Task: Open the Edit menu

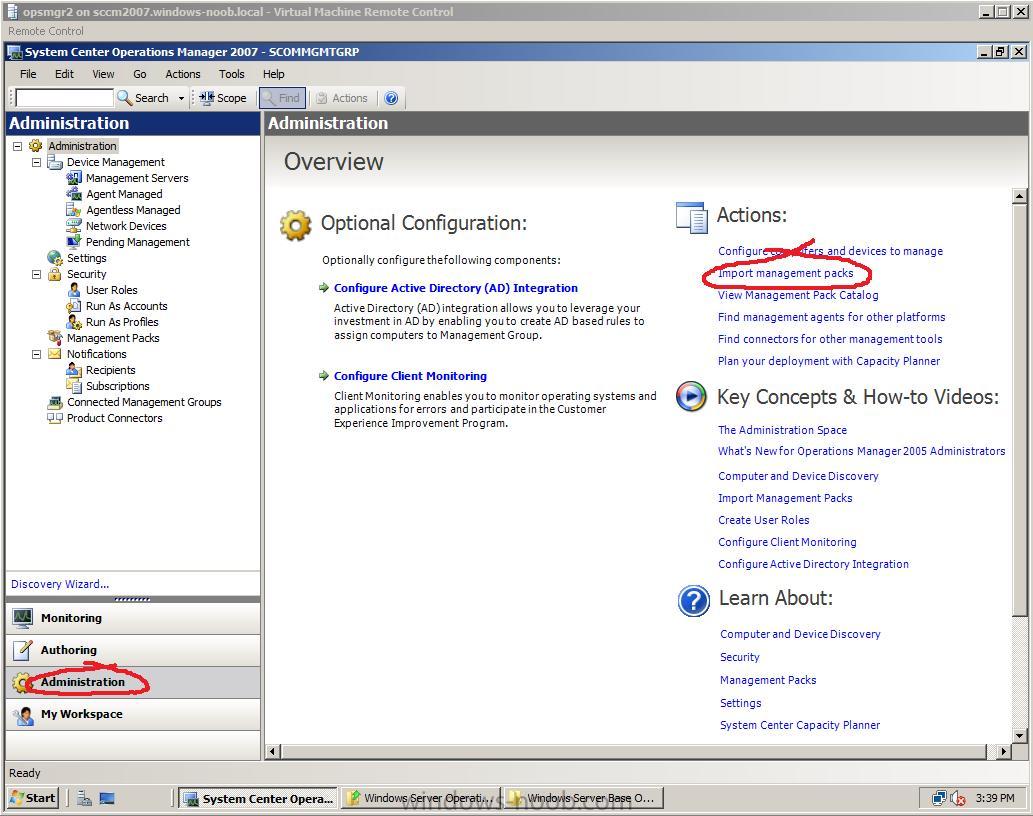Action: coord(64,74)
